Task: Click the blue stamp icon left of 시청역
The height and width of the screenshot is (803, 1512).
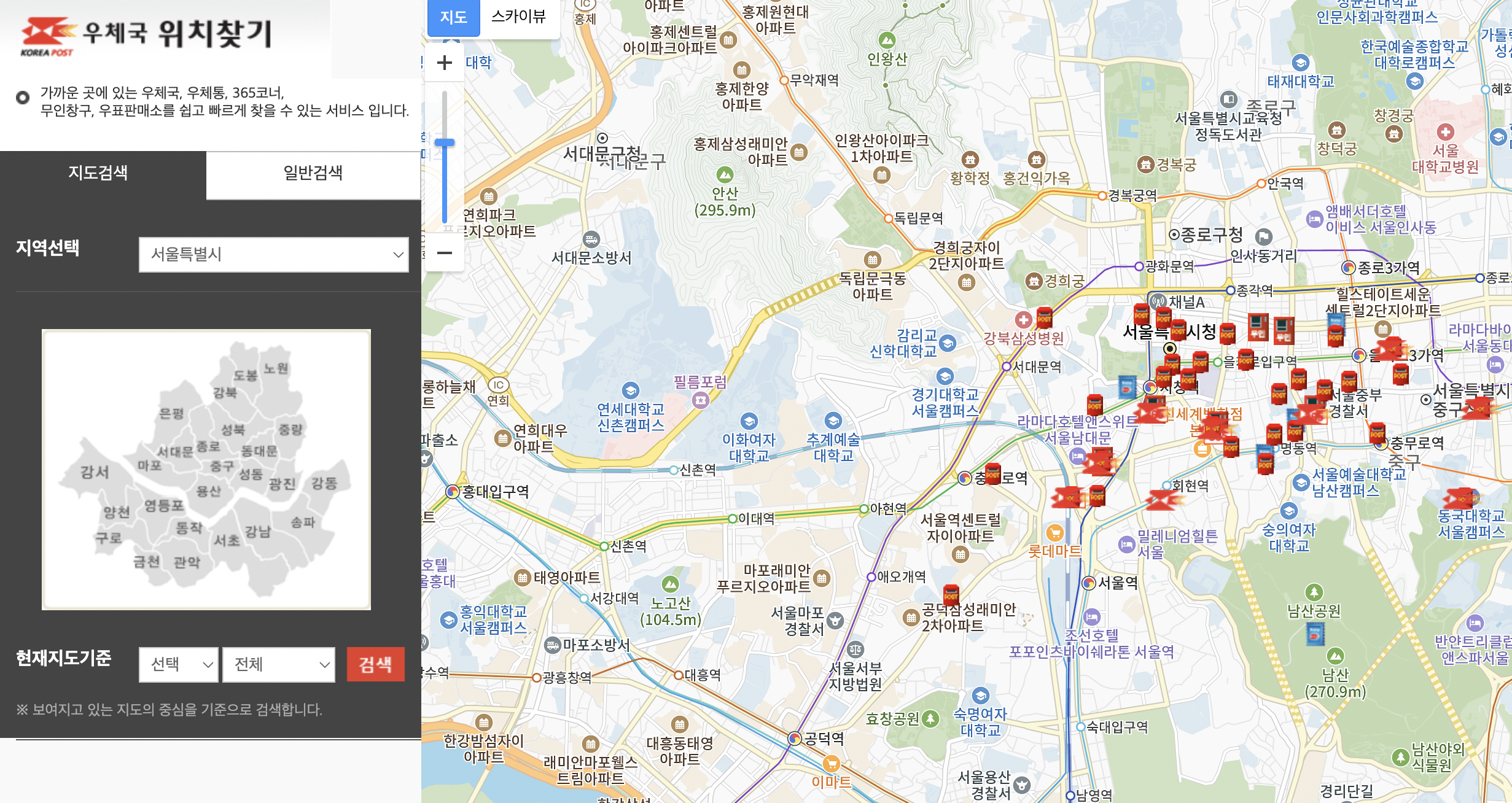Action: pos(1127,387)
